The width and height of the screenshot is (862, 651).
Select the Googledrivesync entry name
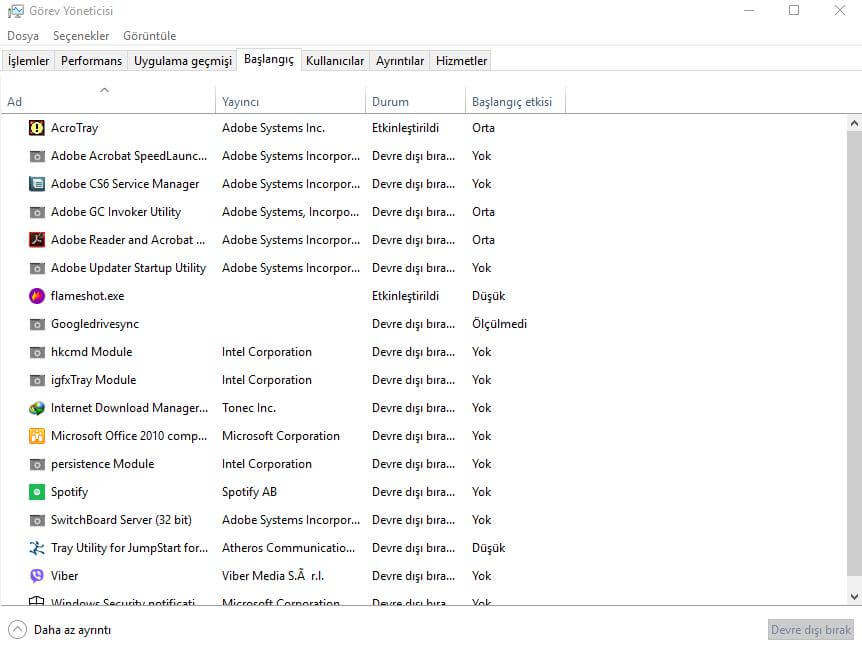coord(95,324)
